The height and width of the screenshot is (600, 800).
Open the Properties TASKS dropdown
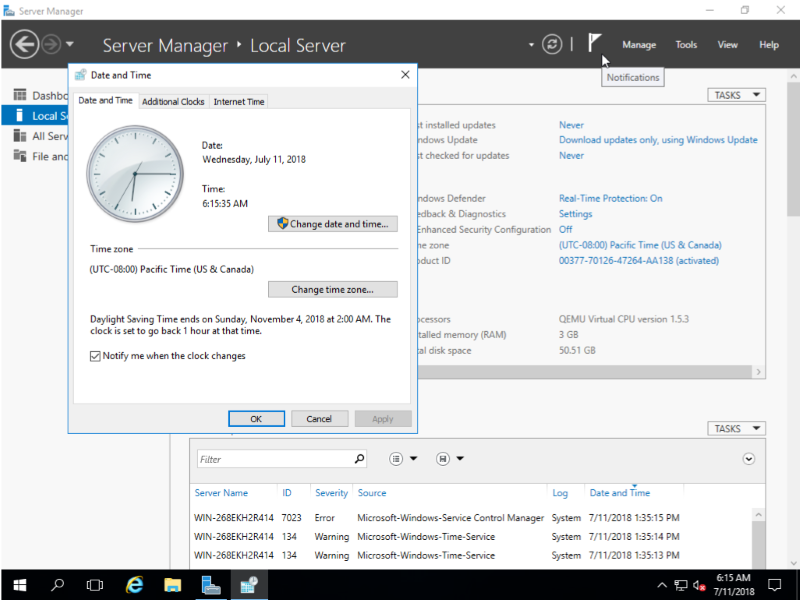736,95
